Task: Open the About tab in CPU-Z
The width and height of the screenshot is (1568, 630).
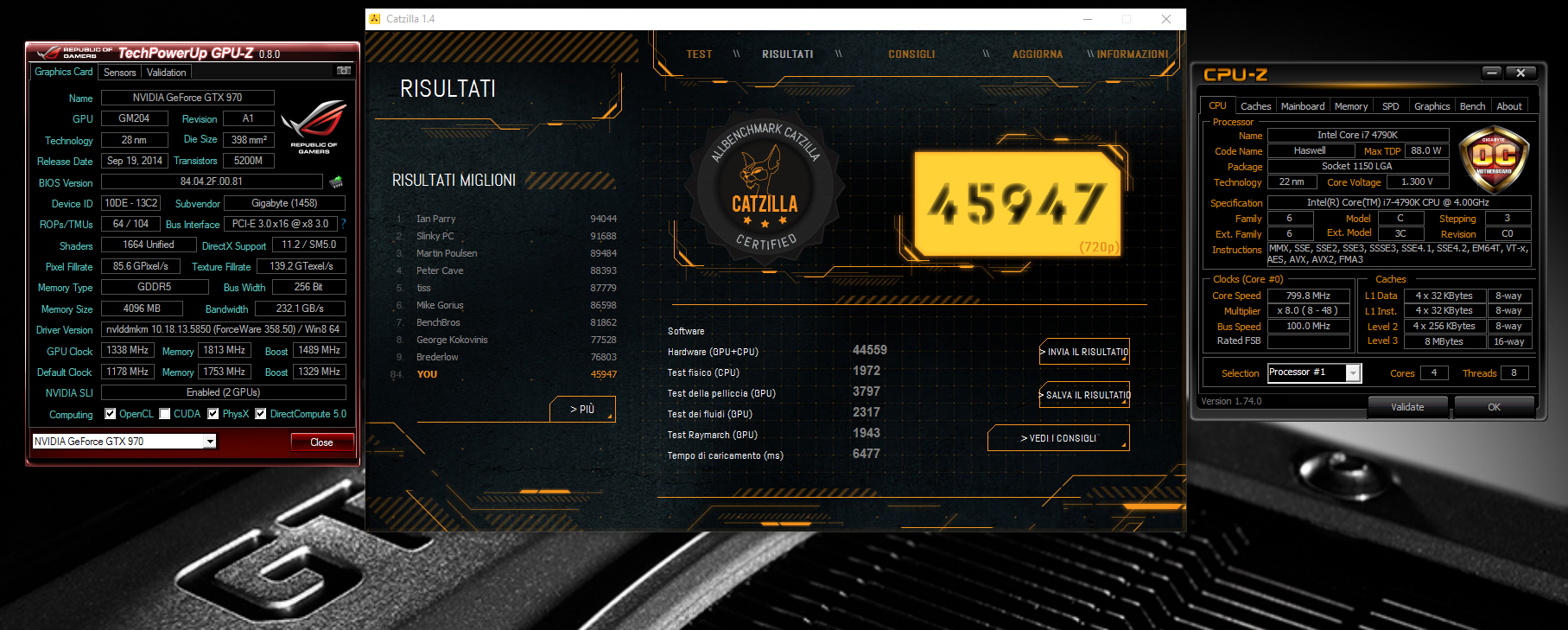Action: [1509, 106]
